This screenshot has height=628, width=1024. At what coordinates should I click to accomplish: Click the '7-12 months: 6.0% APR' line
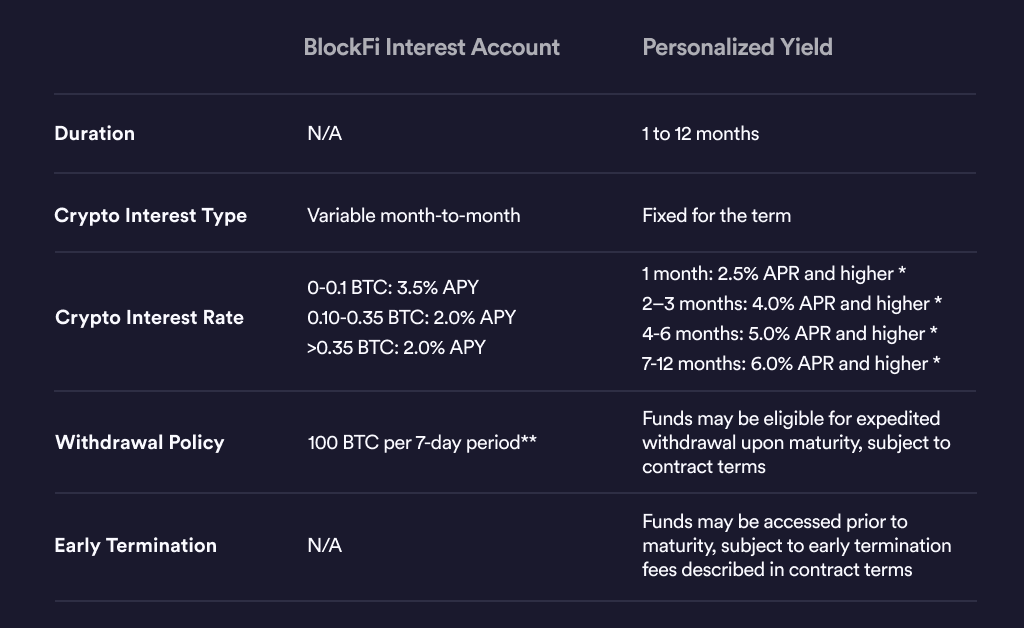point(791,363)
